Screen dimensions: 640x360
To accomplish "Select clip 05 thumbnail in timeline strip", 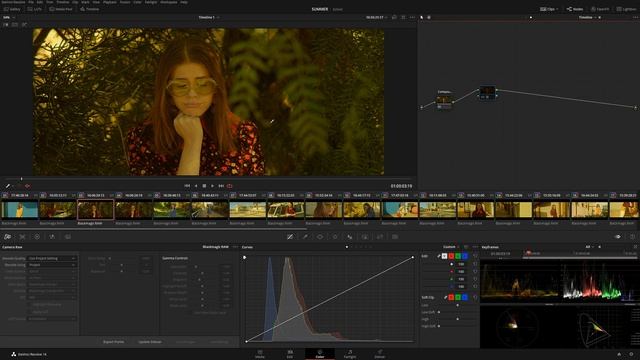I will (171, 210).
